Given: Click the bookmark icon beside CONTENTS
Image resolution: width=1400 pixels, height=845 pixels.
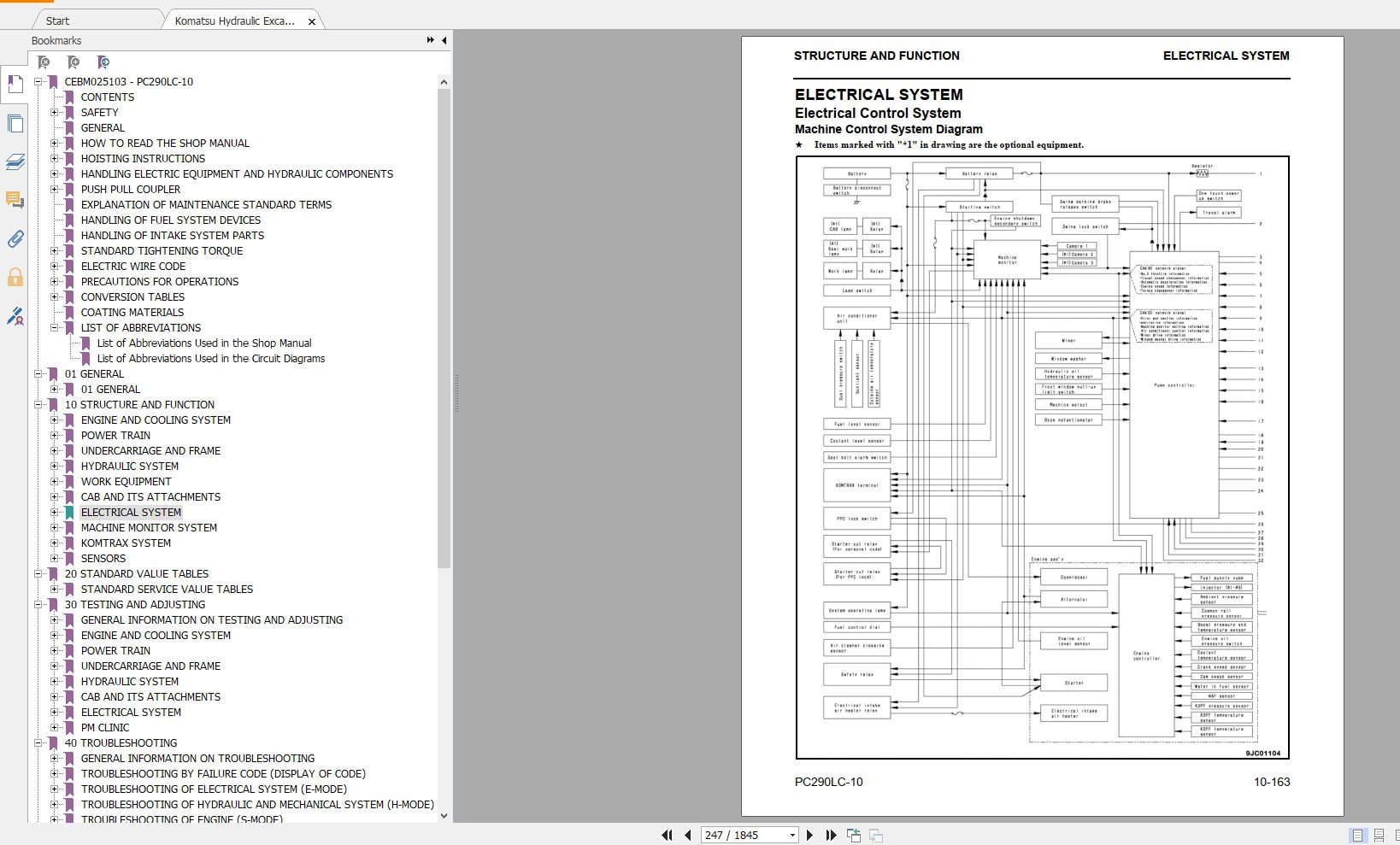Looking at the screenshot, I should pos(69,97).
